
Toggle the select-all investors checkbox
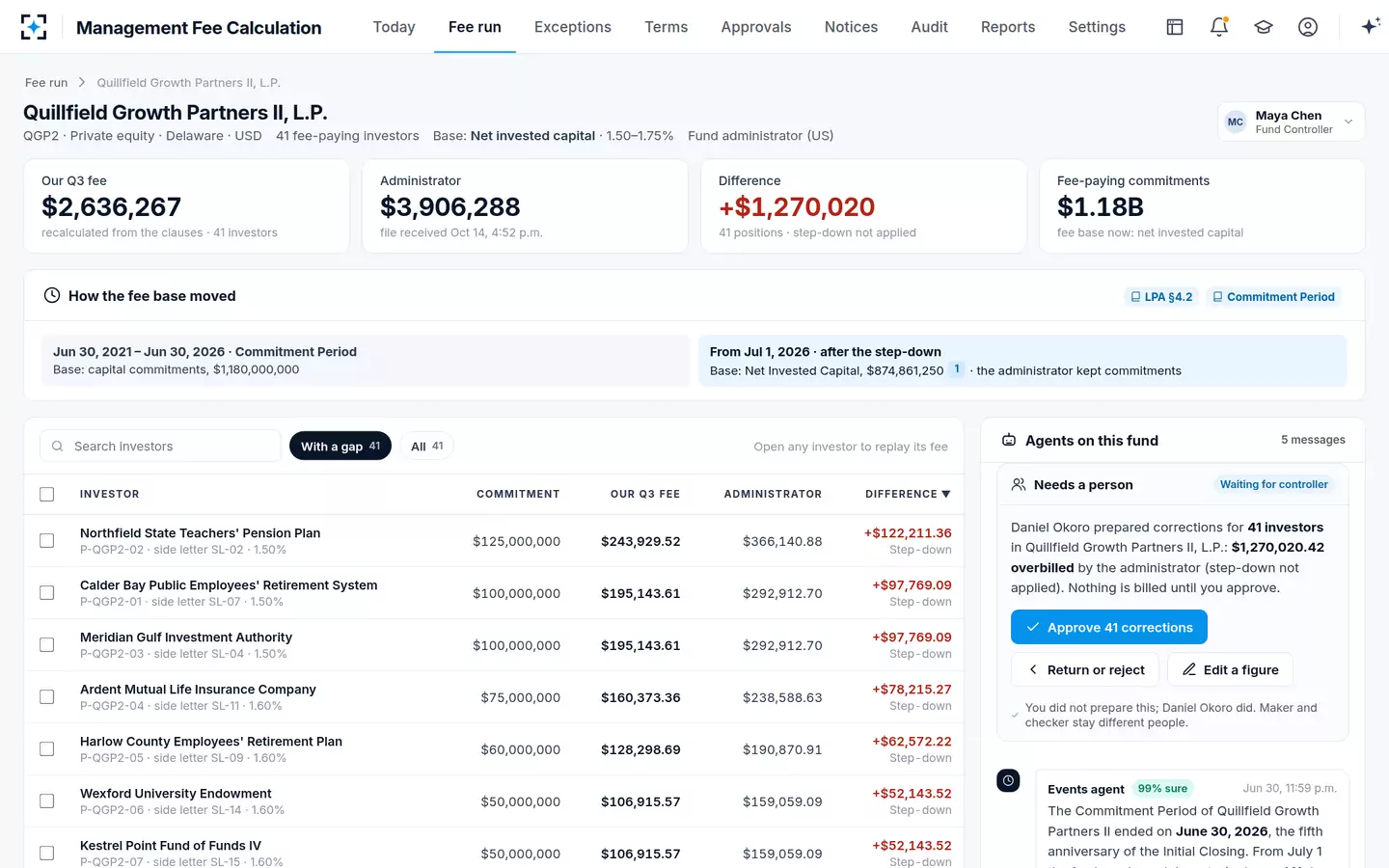(x=46, y=495)
